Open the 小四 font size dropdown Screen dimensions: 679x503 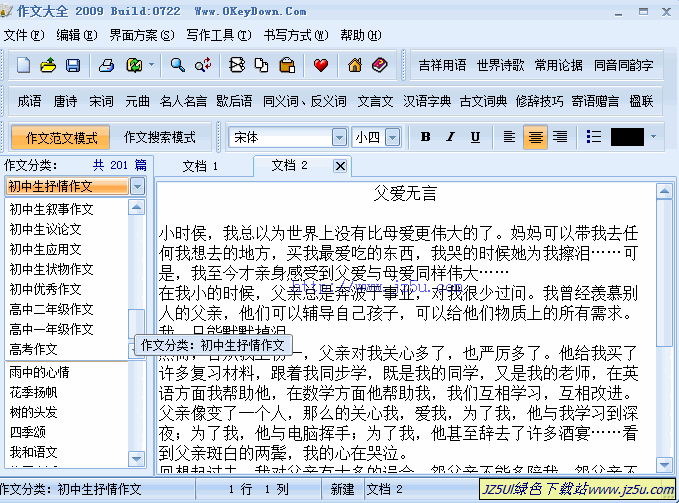point(393,137)
